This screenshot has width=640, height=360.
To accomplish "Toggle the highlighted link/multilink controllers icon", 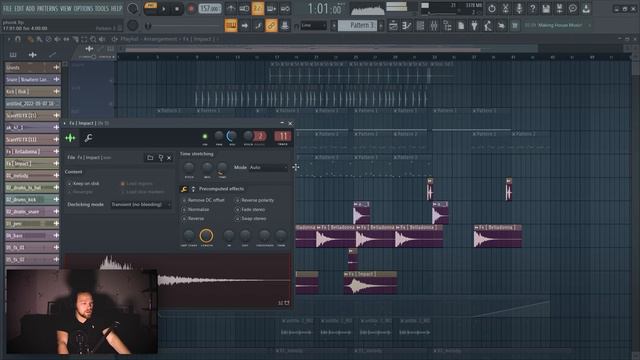I will pos(271,25).
